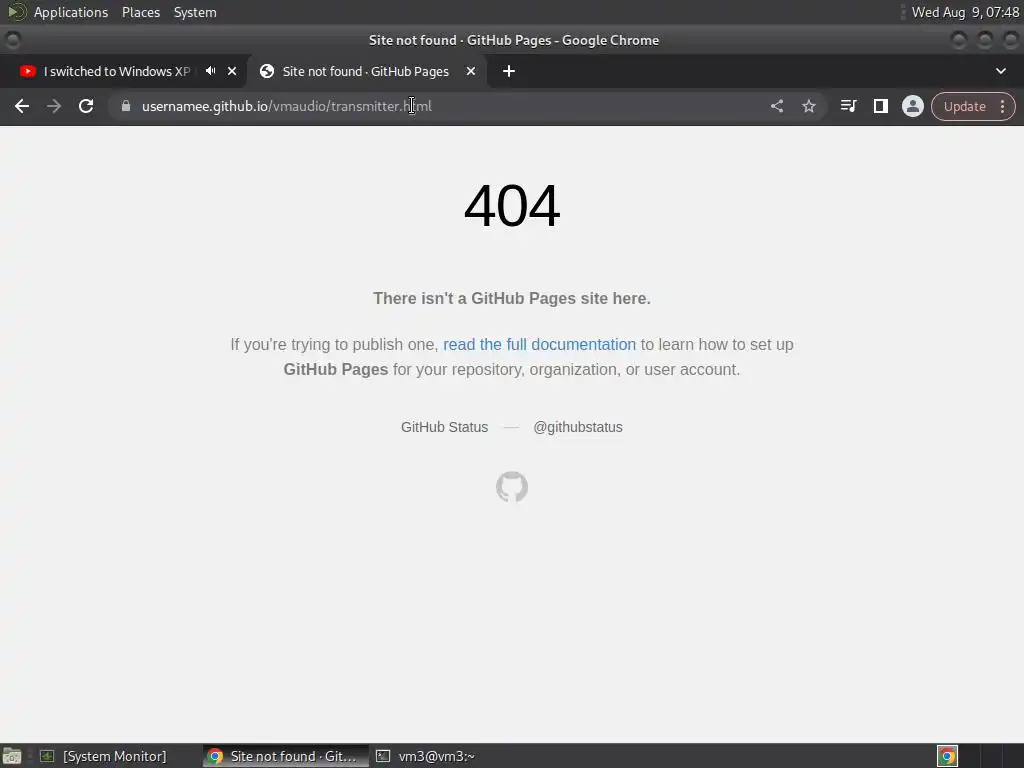Click the GitHub Octocat logo
This screenshot has height=768, width=1024.
point(512,487)
